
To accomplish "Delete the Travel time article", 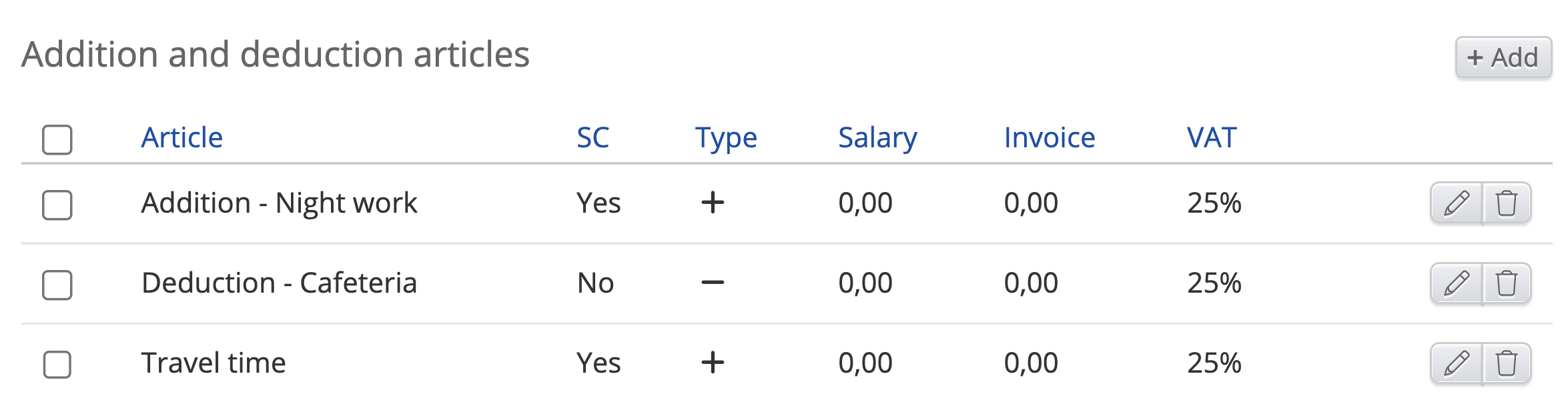I will click(1507, 363).
